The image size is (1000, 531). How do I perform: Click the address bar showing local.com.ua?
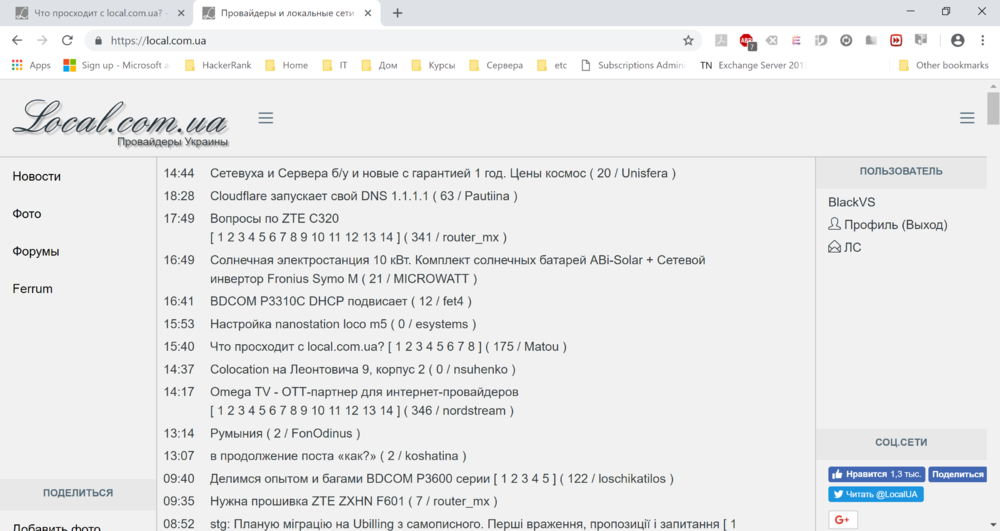(x=390, y=41)
